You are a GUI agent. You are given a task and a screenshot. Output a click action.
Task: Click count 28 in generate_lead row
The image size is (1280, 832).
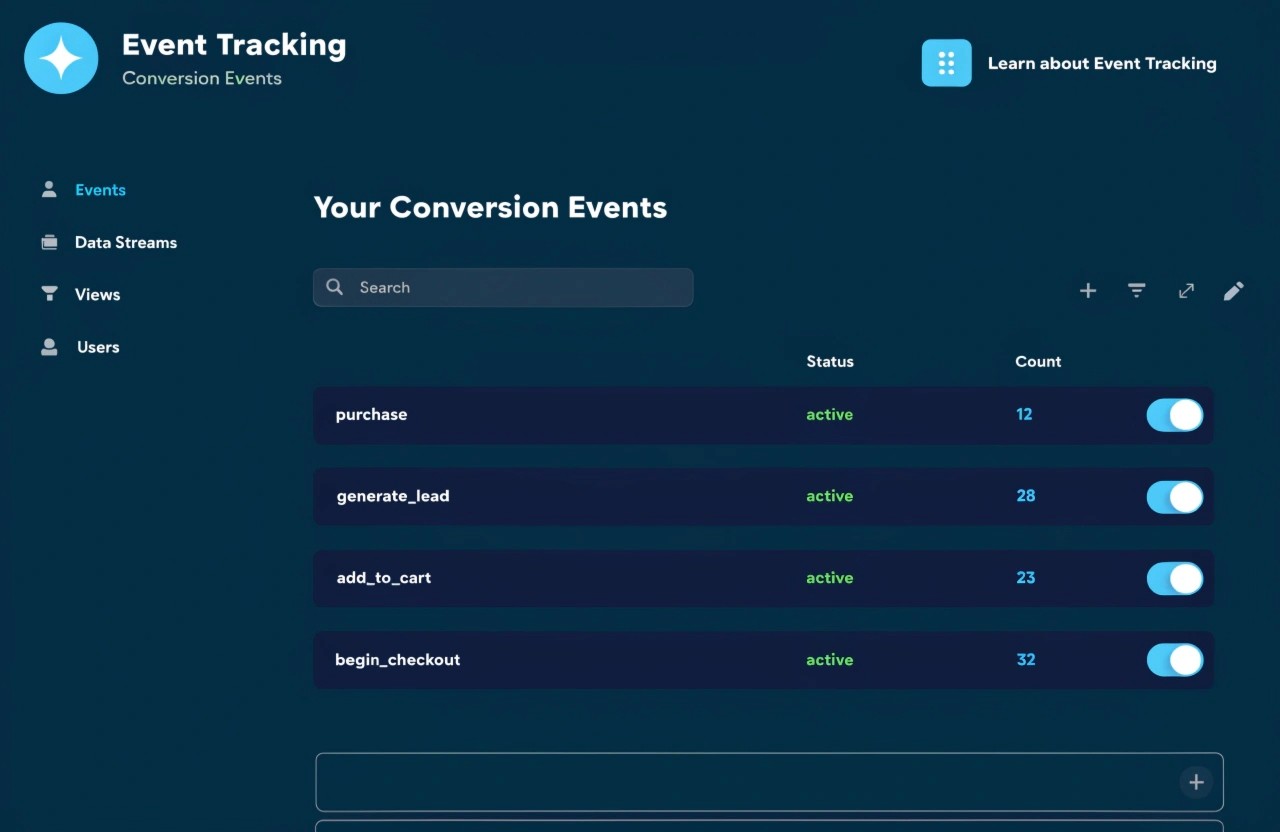pyautogui.click(x=1026, y=496)
